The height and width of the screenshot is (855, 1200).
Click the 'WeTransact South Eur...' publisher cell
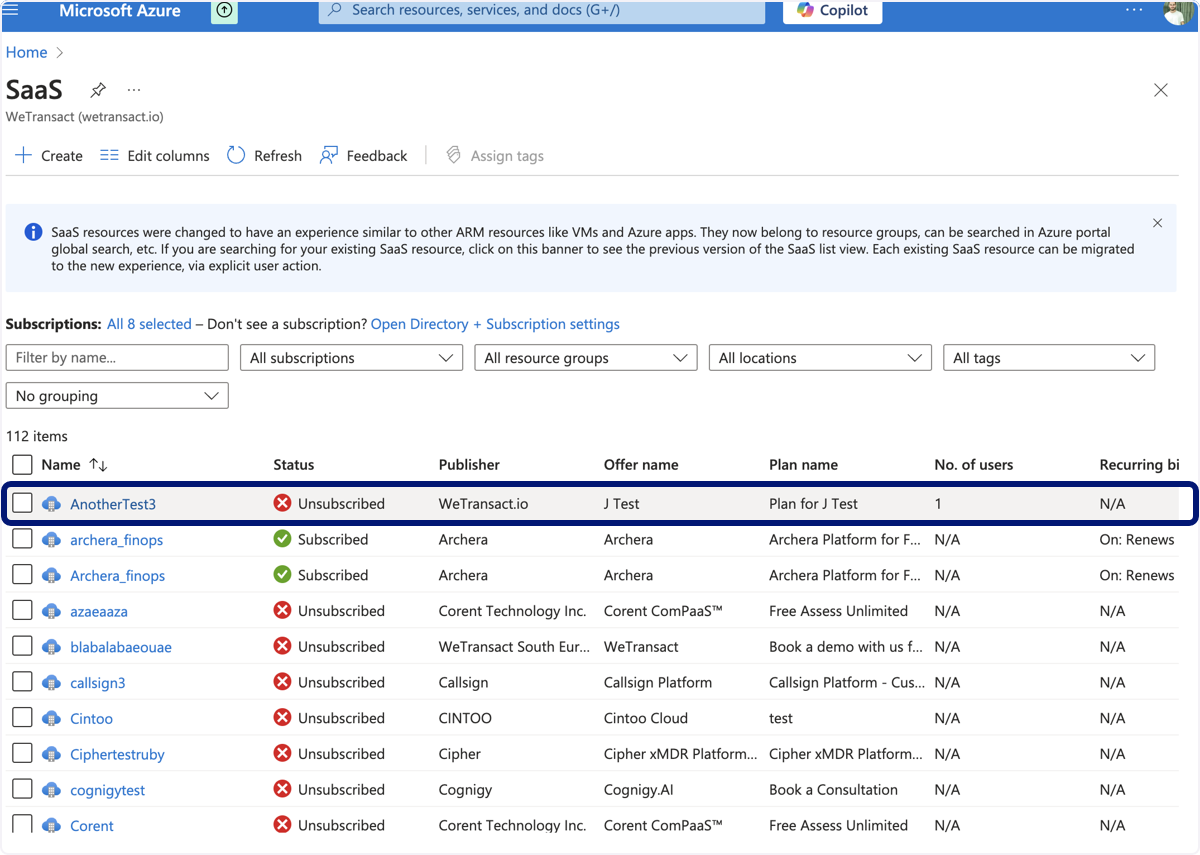(514, 647)
